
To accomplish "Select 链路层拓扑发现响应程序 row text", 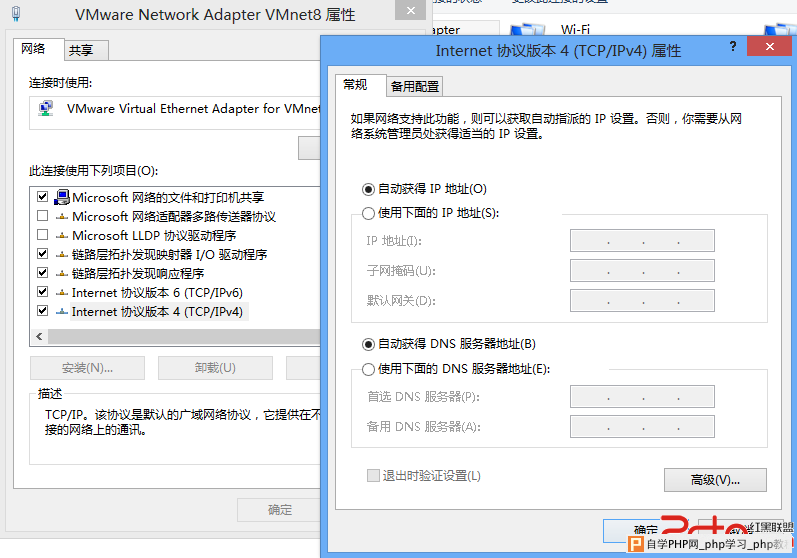I will tap(138, 273).
